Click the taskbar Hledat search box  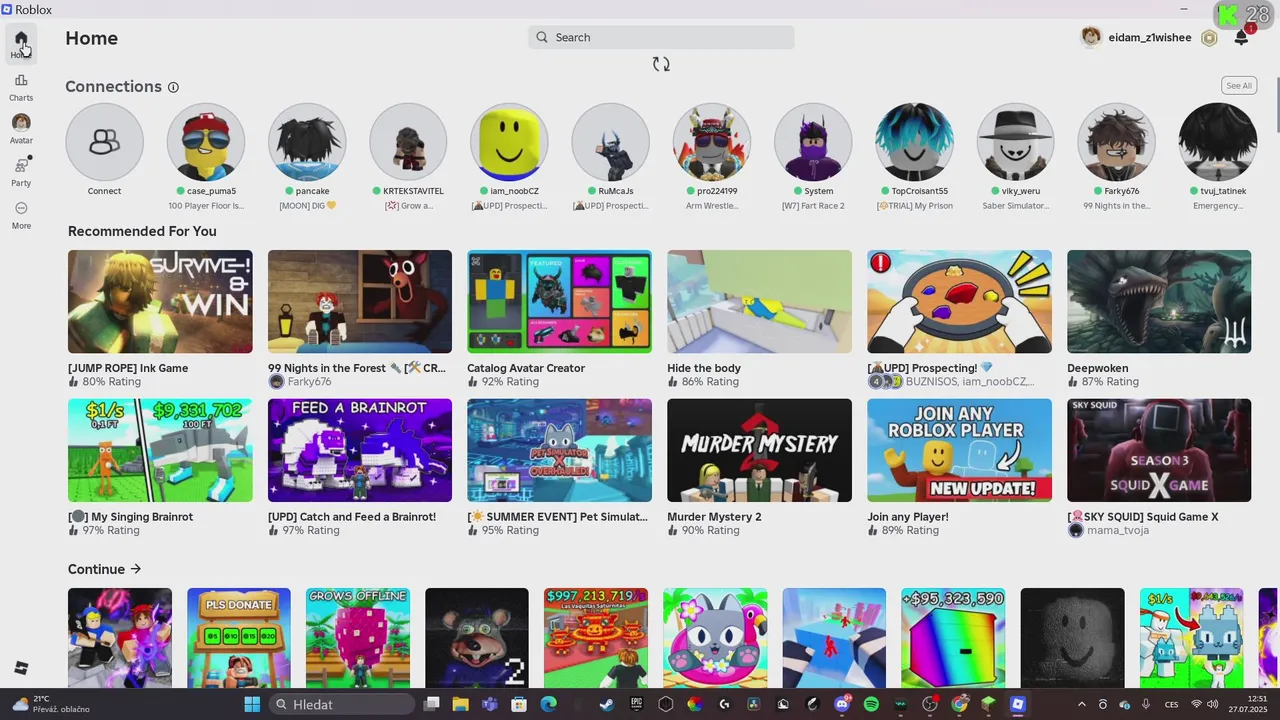click(x=342, y=704)
